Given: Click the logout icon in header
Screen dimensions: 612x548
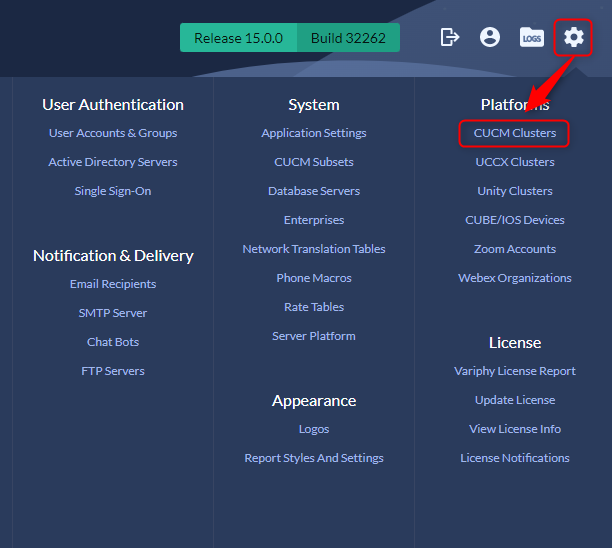Looking at the screenshot, I should click(x=450, y=37).
